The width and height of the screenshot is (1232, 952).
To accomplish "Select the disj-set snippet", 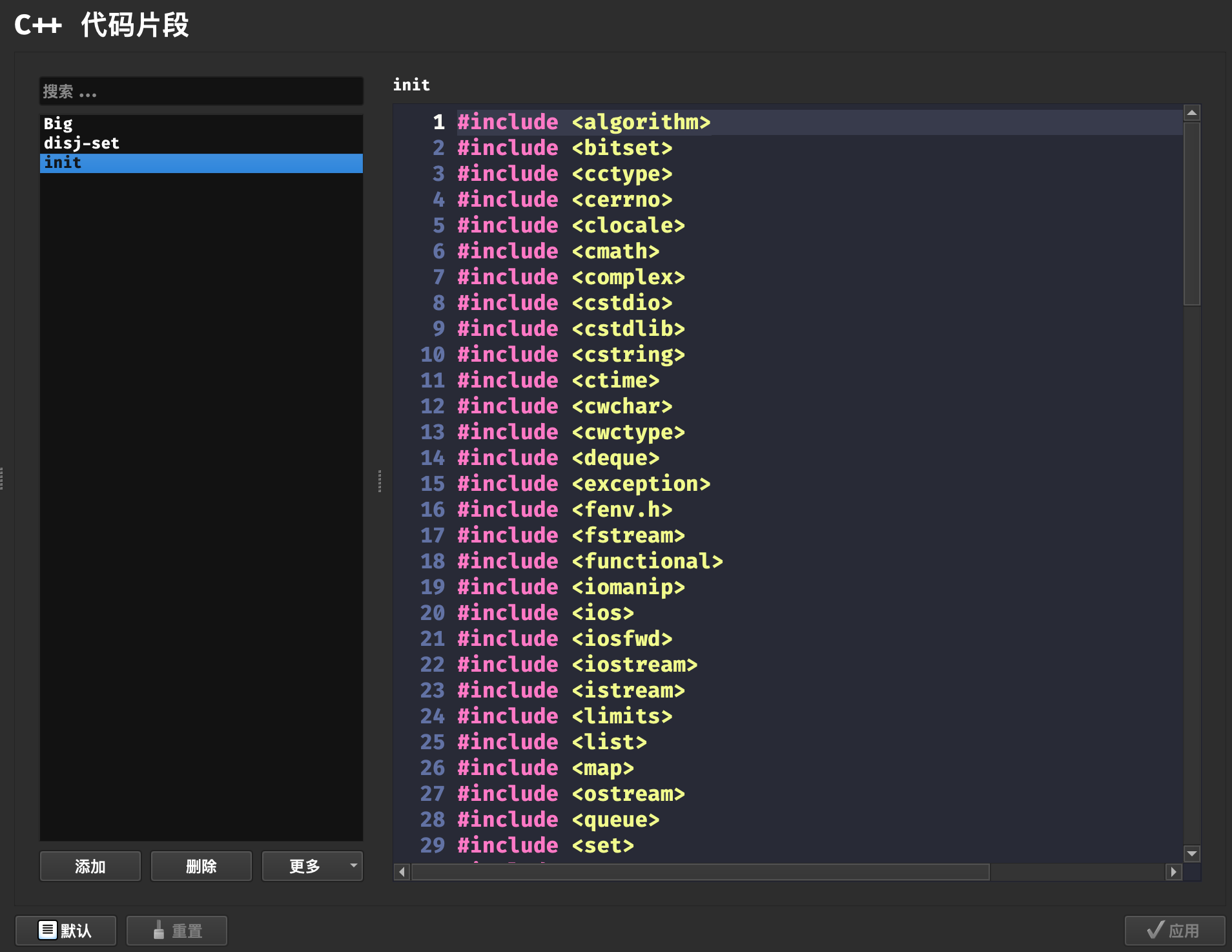I will point(81,143).
